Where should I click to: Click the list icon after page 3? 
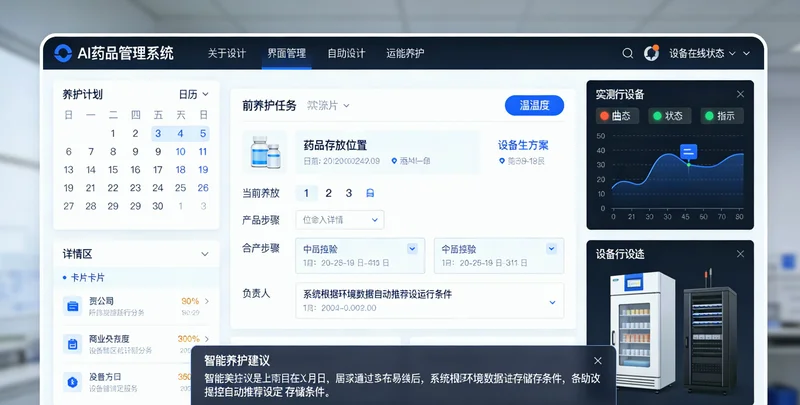click(370, 193)
